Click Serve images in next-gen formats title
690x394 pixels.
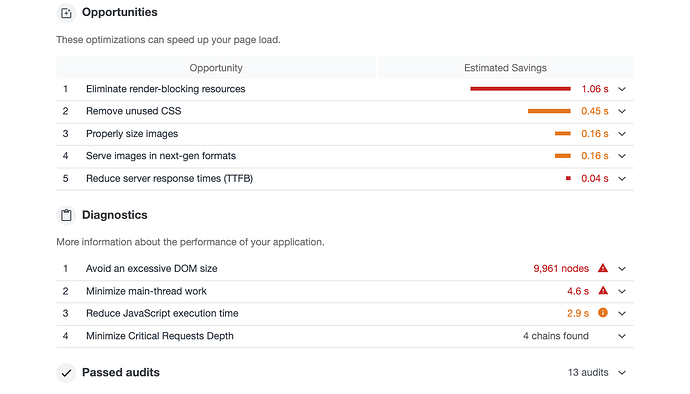(x=161, y=156)
